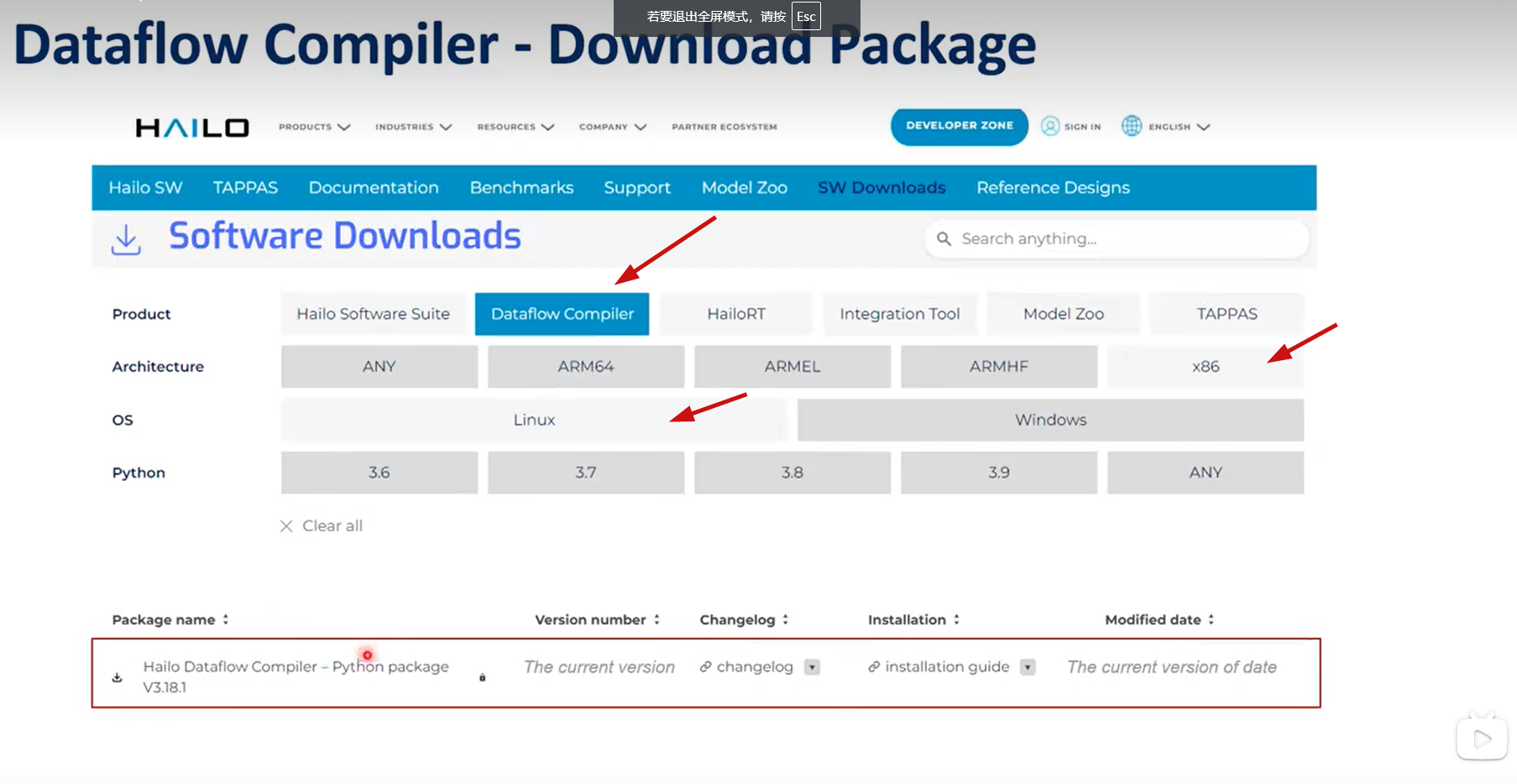The width and height of the screenshot is (1517, 784).
Task: Switch to Benchmarks tab
Action: 521,188
